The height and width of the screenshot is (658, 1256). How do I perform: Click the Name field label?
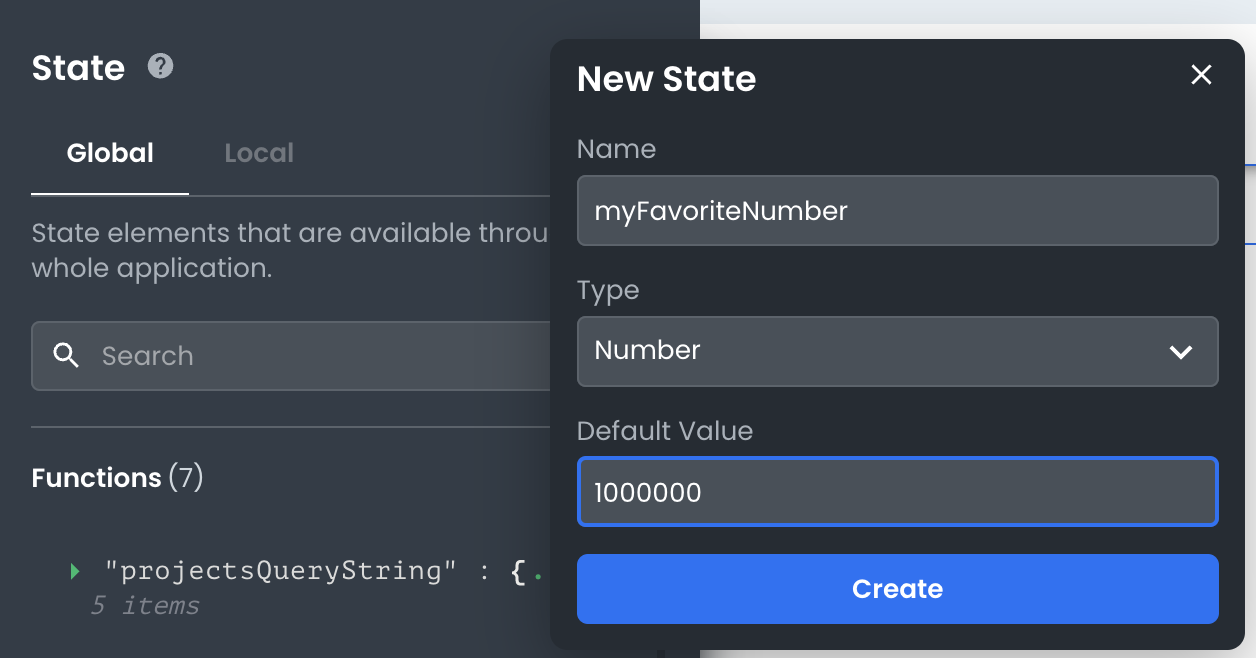coord(616,149)
